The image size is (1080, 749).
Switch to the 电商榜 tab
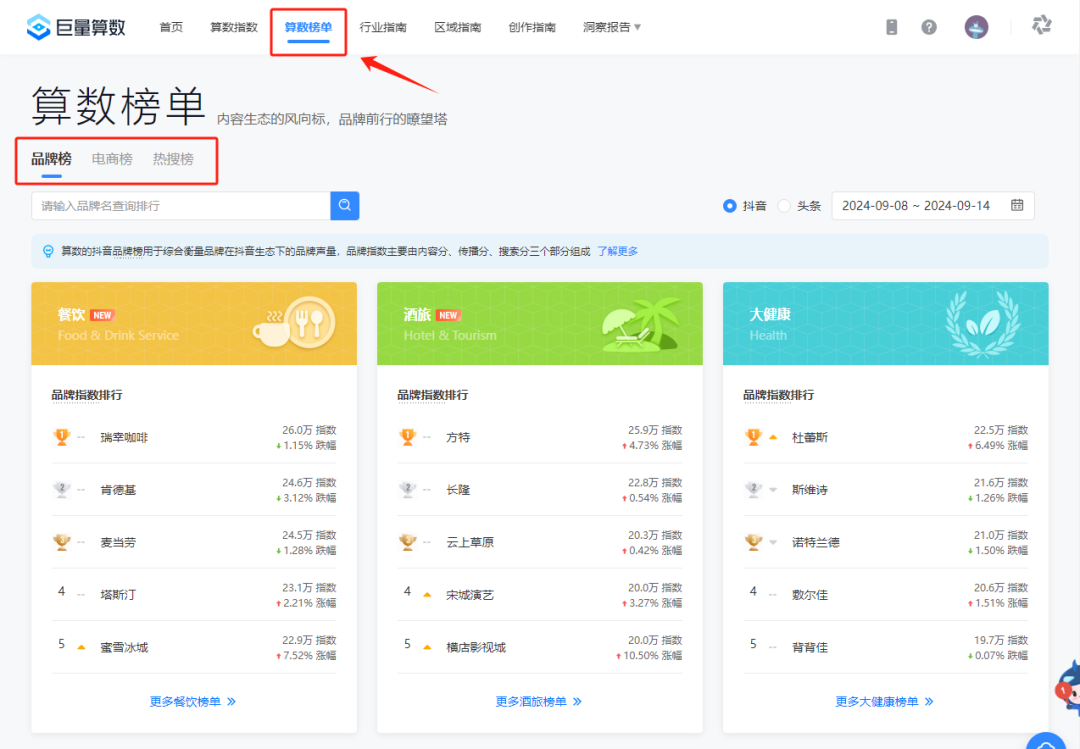111,158
